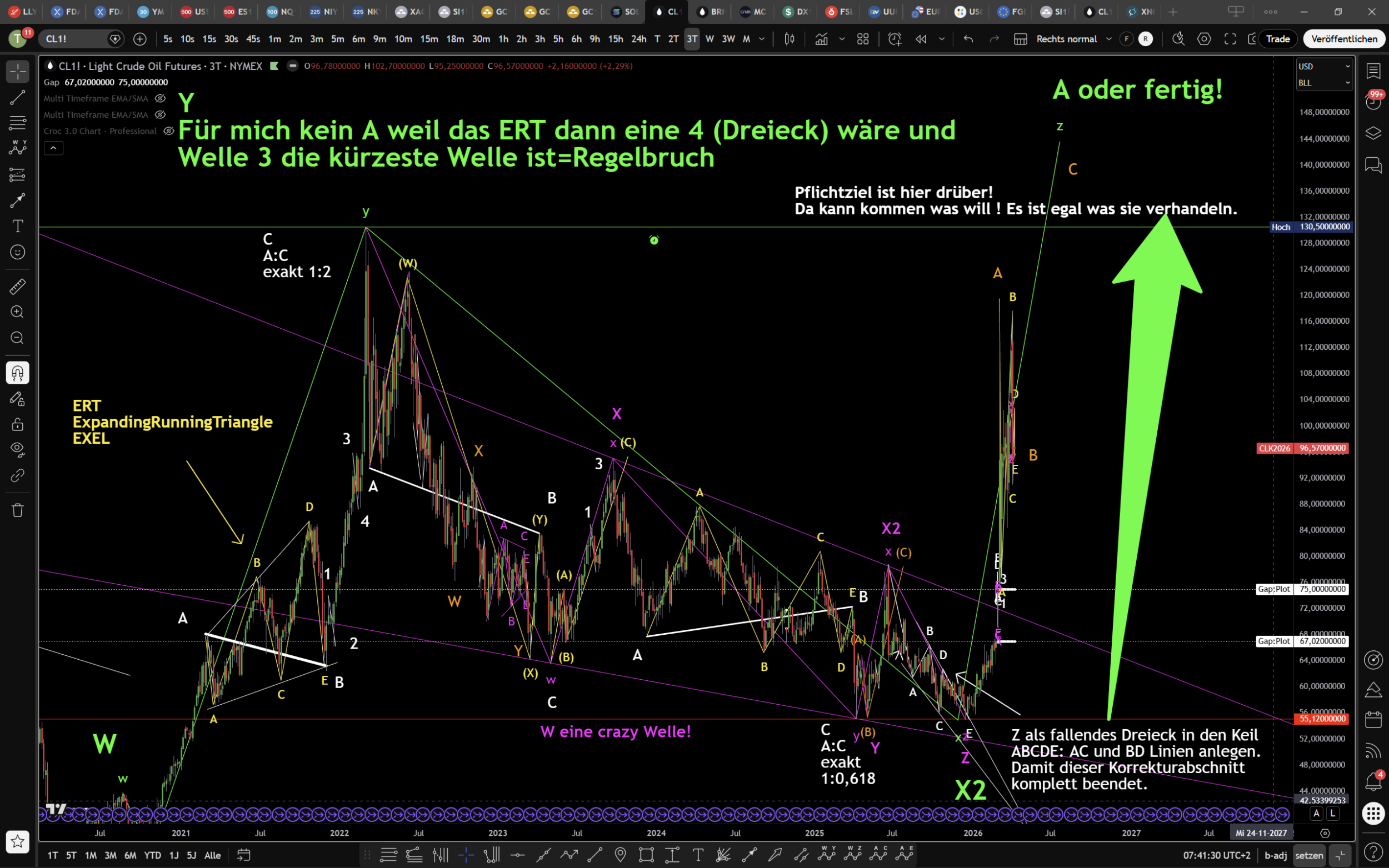Switch to the 1h timeframe
Viewport: 1389px width, 868px height.
[503, 39]
